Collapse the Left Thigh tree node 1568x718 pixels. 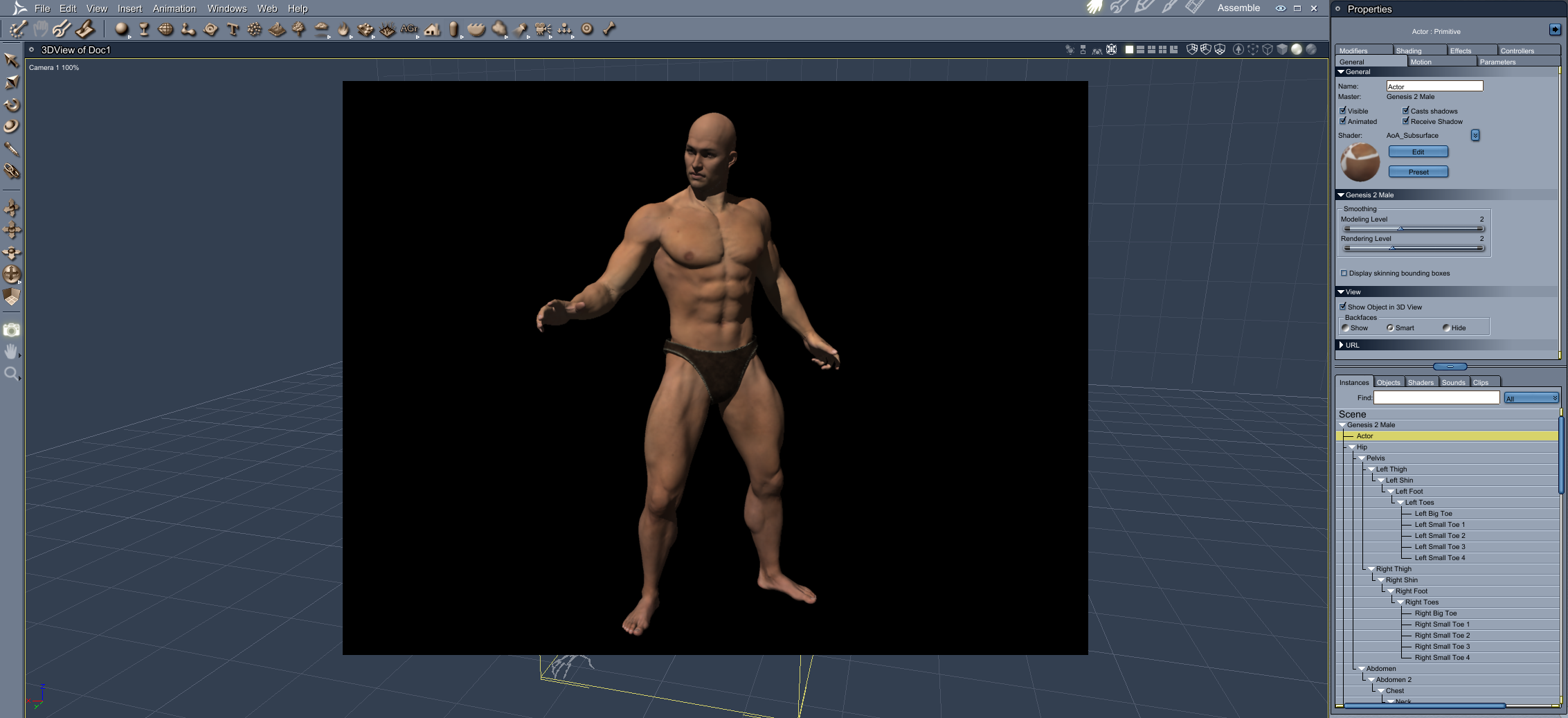pyautogui.click(x=1371, y=469)
